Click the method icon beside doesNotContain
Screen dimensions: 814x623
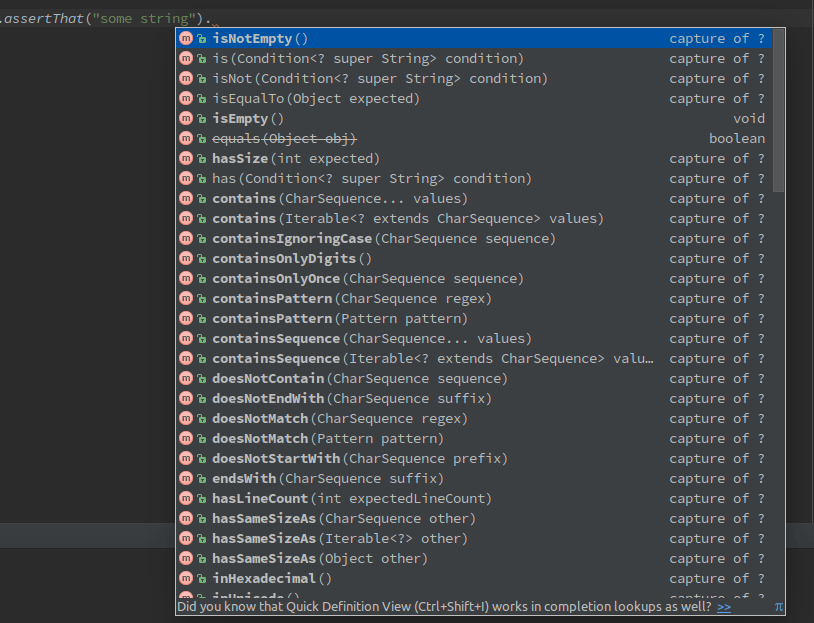pos(187,378)
